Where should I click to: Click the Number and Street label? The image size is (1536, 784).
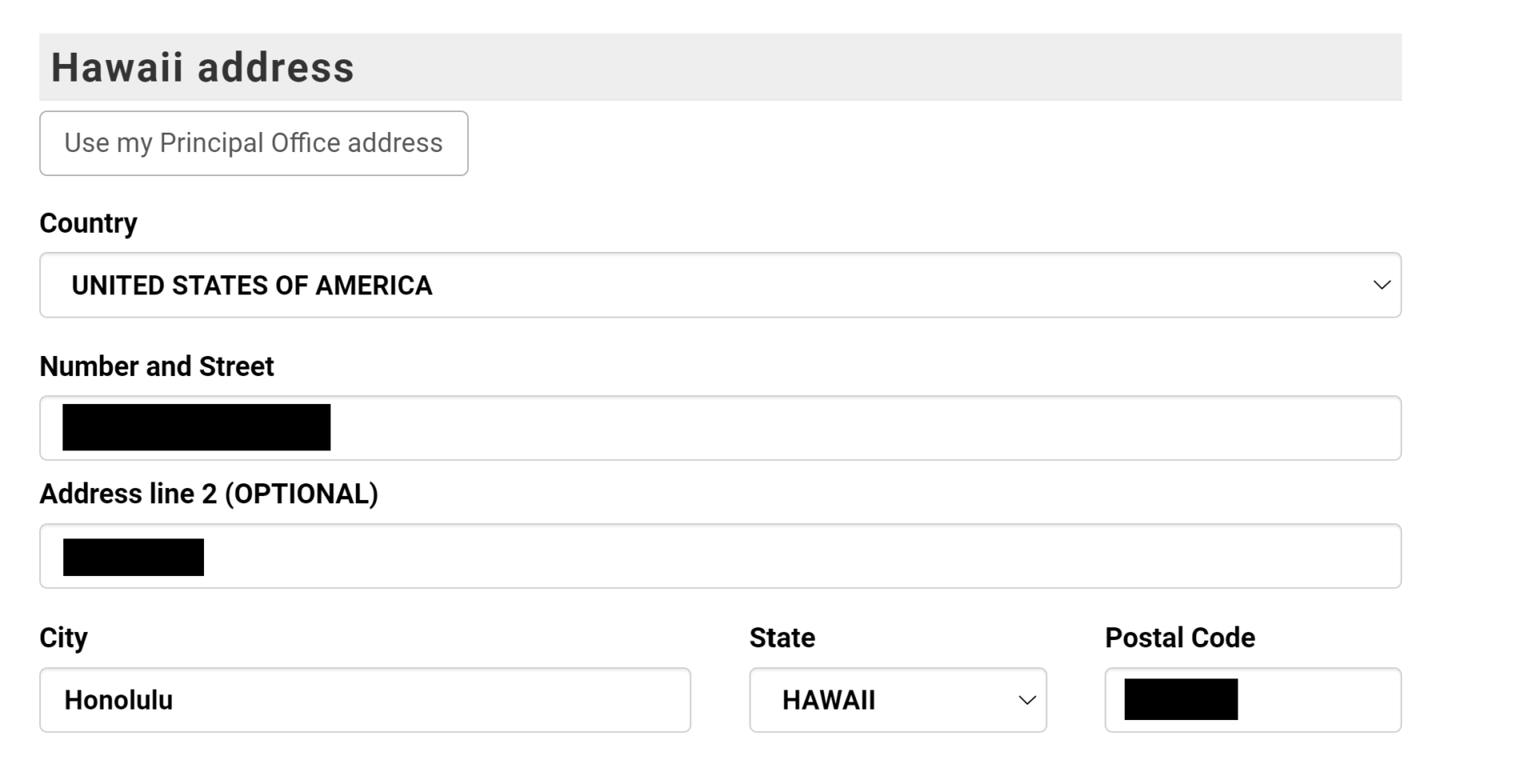(157, 366)
